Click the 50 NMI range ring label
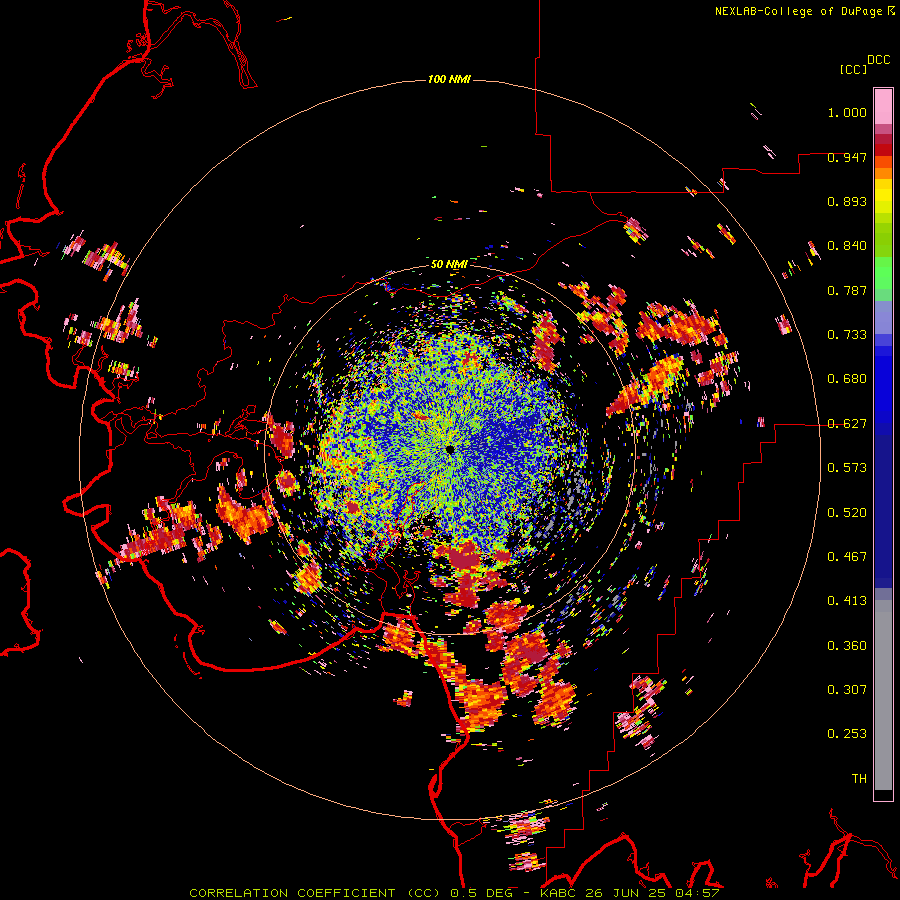 click(x=449, y=264)
